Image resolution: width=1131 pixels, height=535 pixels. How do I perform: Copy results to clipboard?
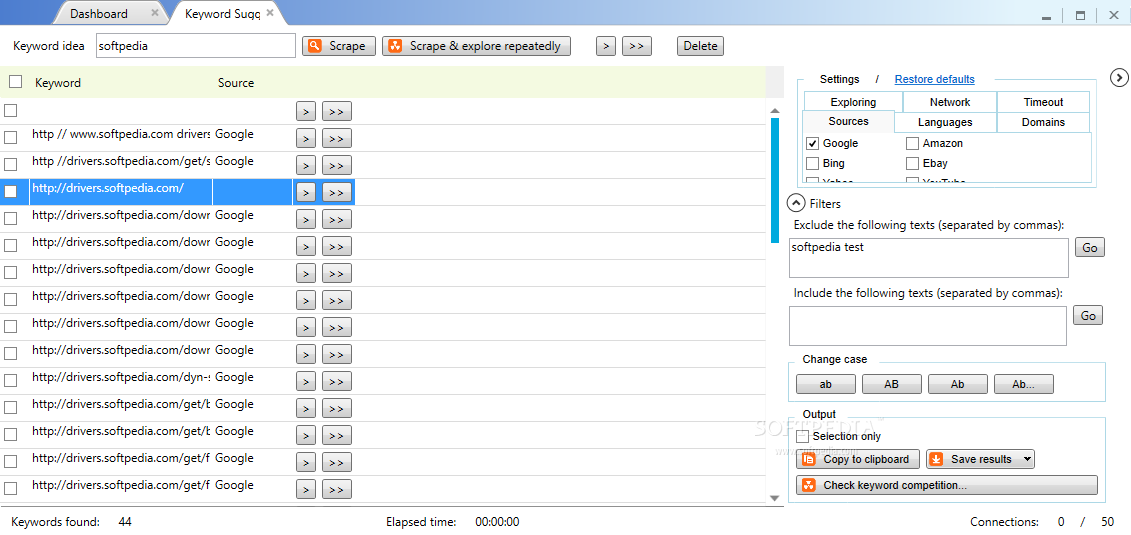pos(858,459)
